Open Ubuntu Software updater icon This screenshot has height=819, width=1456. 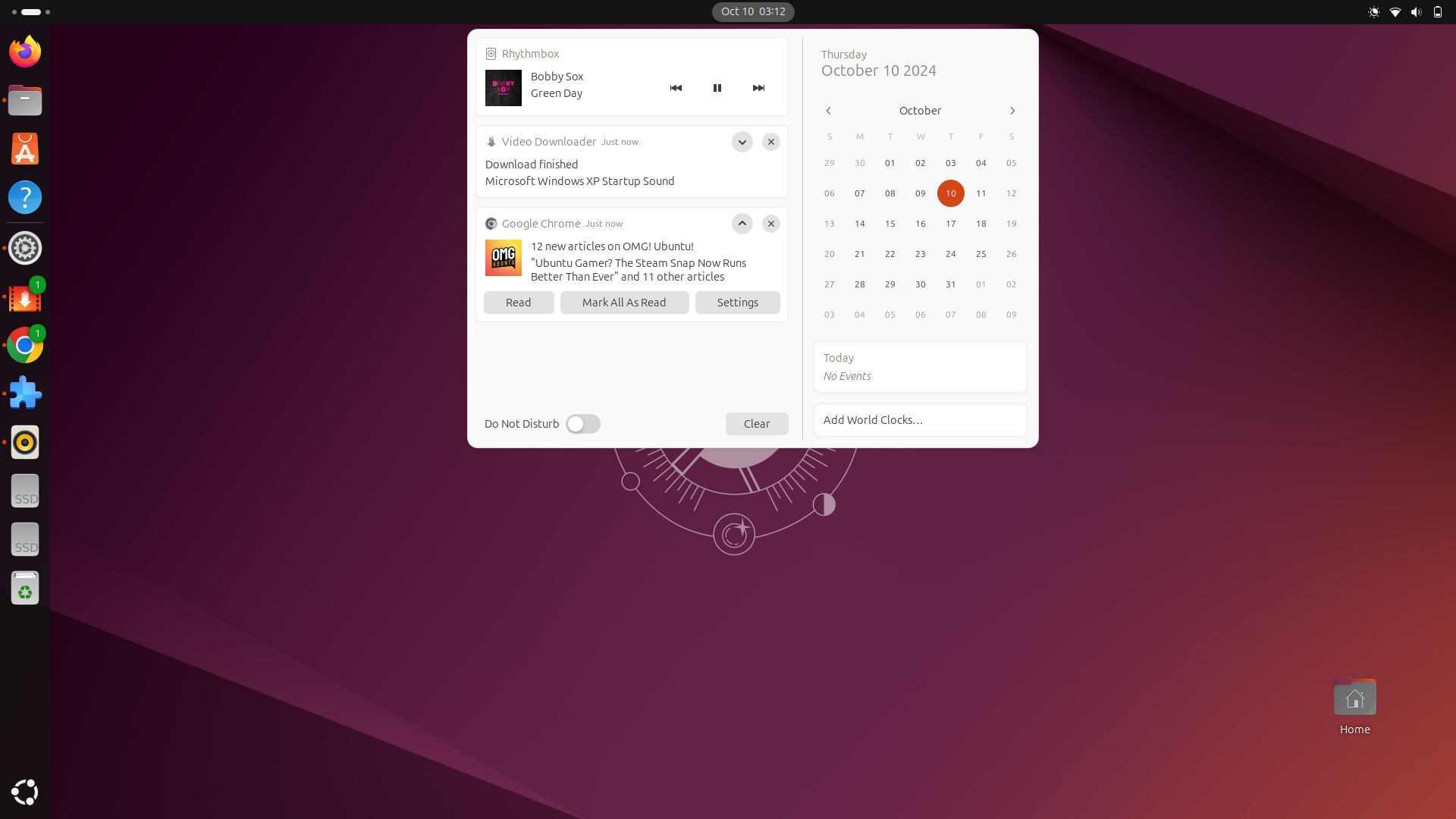(x=25, y=149)
